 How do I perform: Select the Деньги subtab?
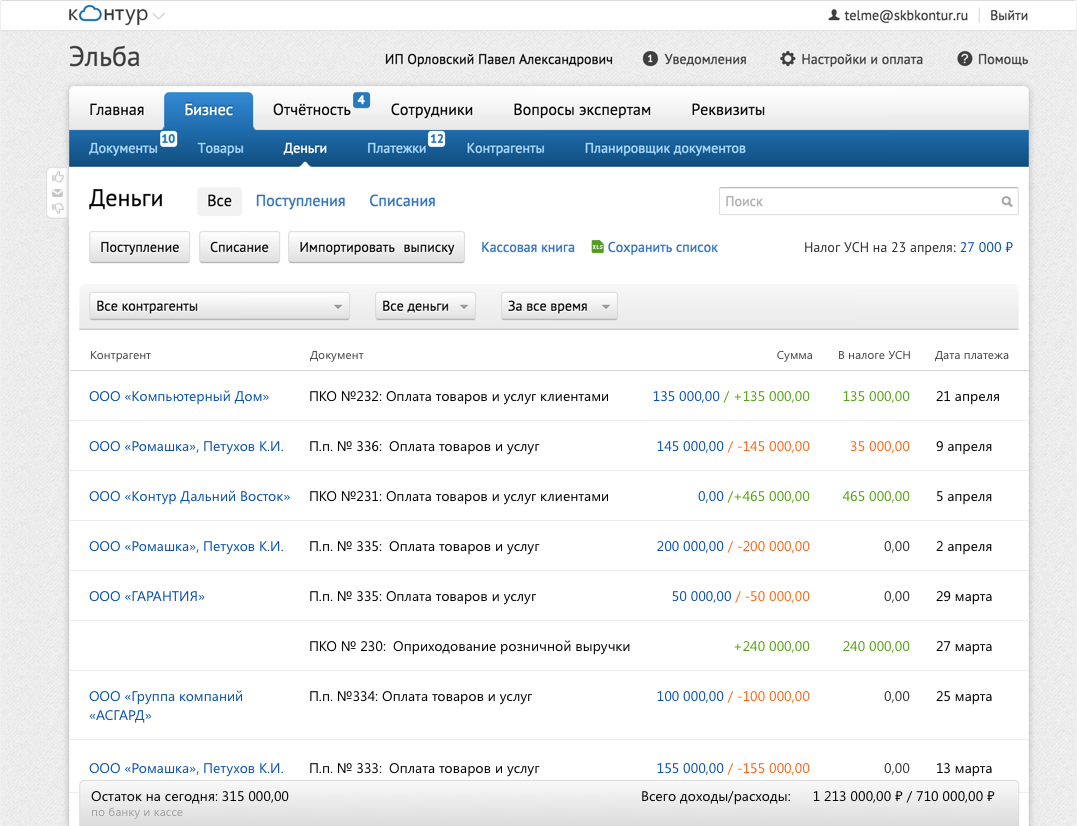(305, 148)
